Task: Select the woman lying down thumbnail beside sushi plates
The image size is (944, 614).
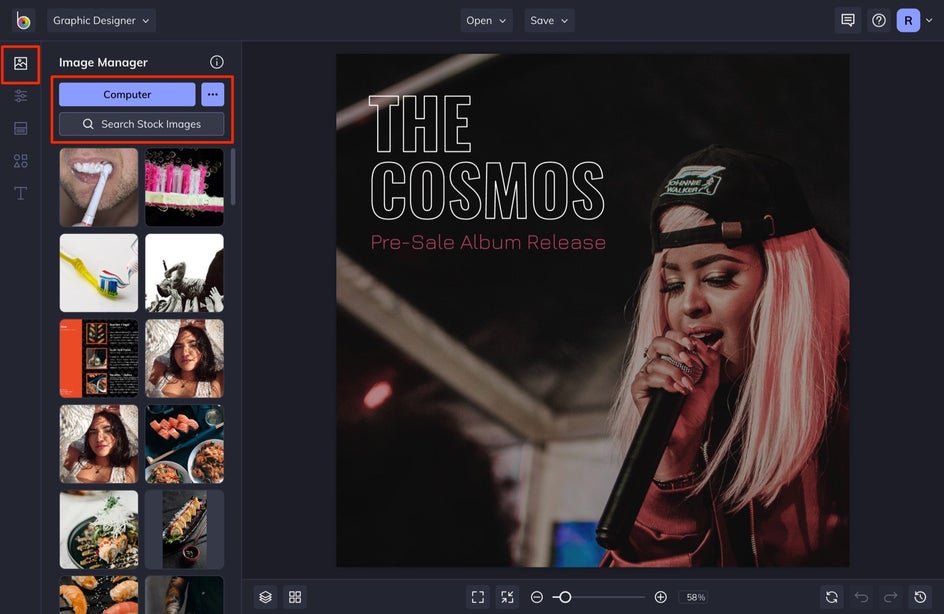Action: point(99,444)
